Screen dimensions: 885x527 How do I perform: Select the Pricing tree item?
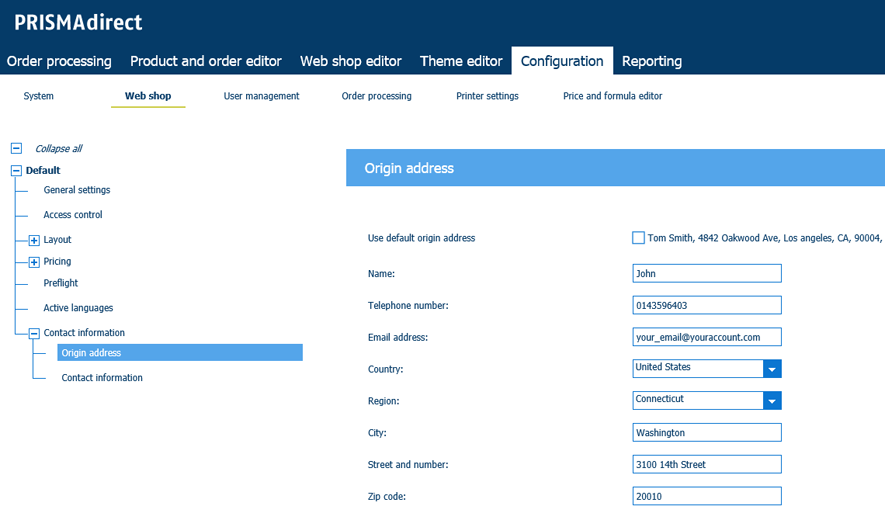point(57,262)
